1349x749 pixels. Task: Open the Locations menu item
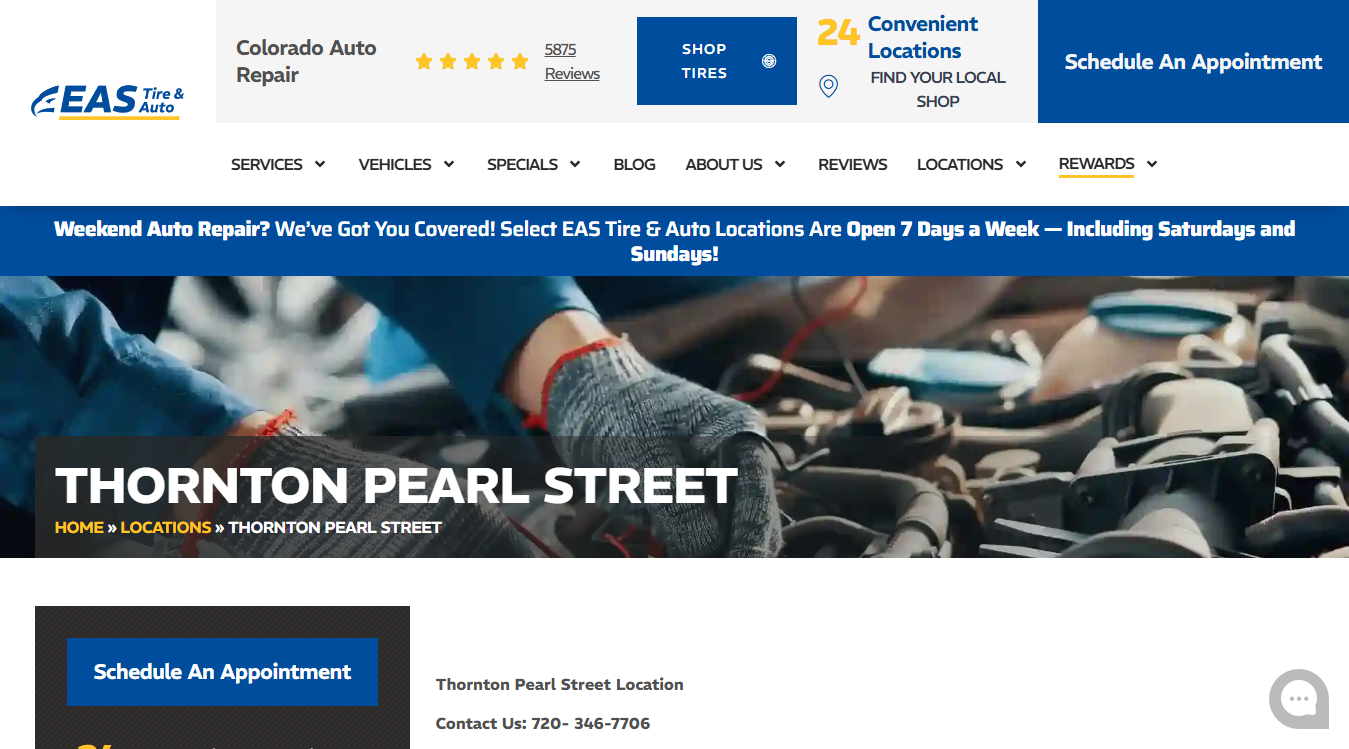(x=960, y=164)
